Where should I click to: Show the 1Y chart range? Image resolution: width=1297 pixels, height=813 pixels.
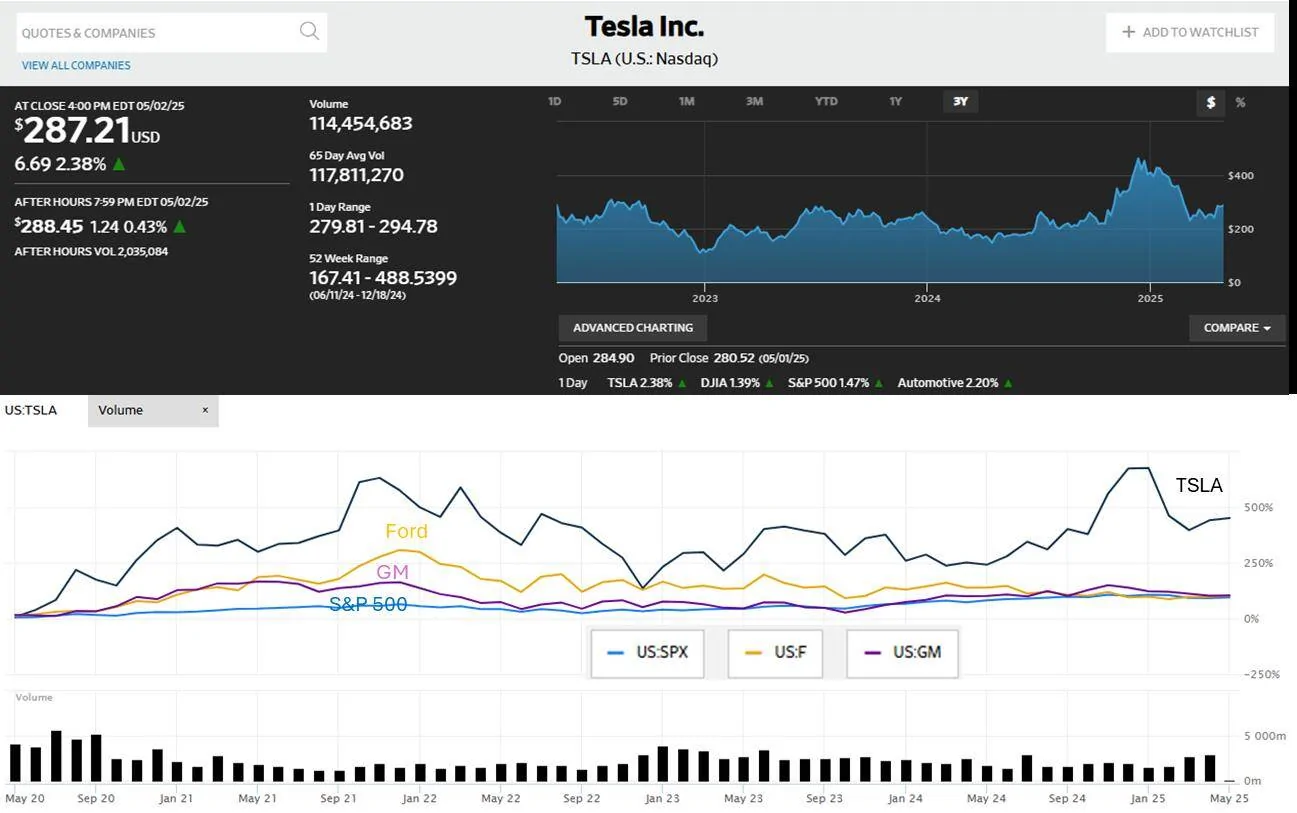896,101
